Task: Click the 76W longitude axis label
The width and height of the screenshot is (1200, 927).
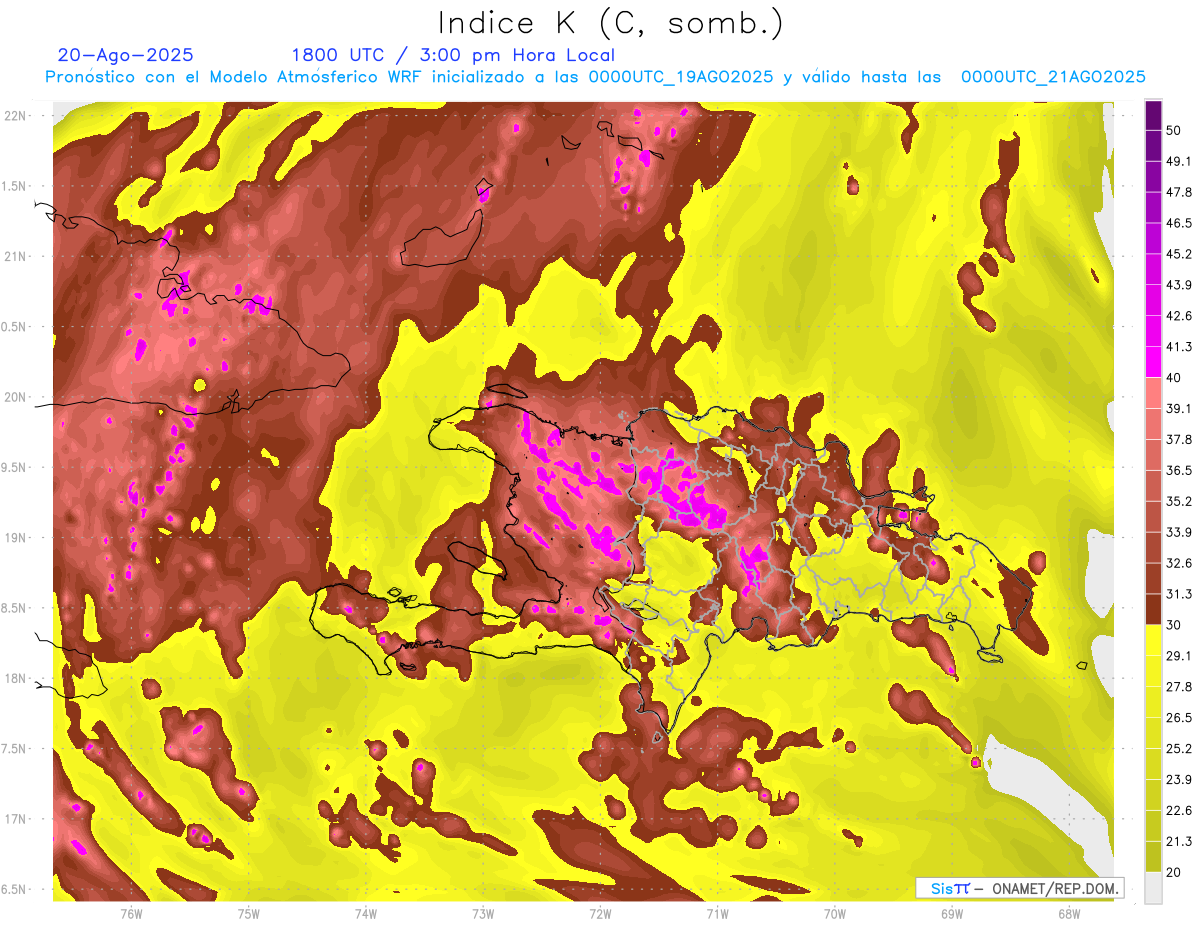Action: pyautogui.click(x=131, y=913)
